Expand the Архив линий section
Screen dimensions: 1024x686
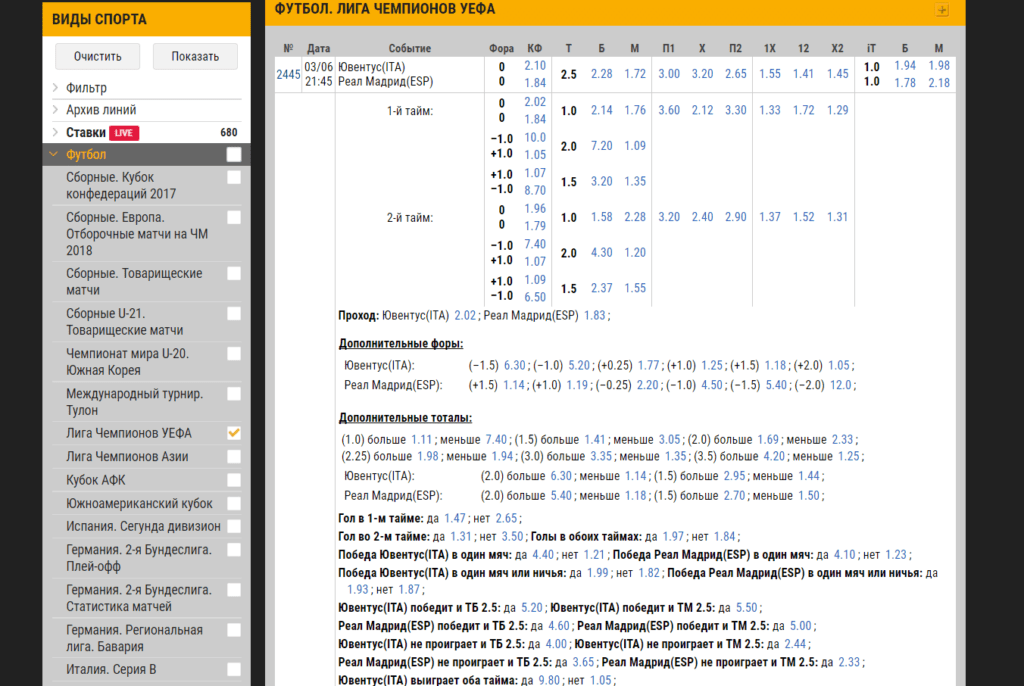coord(101,110)
